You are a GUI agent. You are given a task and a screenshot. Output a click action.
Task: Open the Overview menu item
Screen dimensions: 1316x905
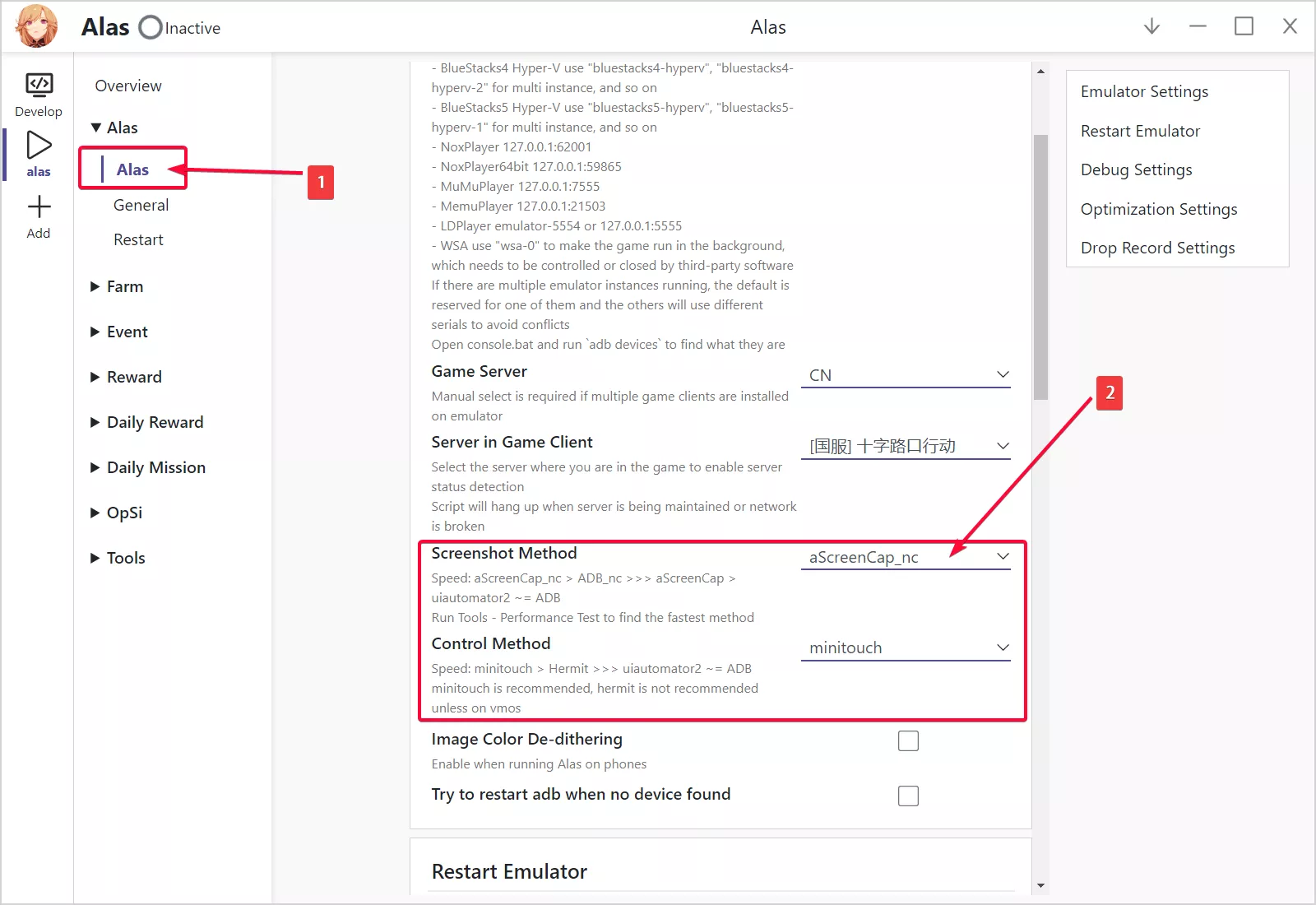tap(128, 86)
